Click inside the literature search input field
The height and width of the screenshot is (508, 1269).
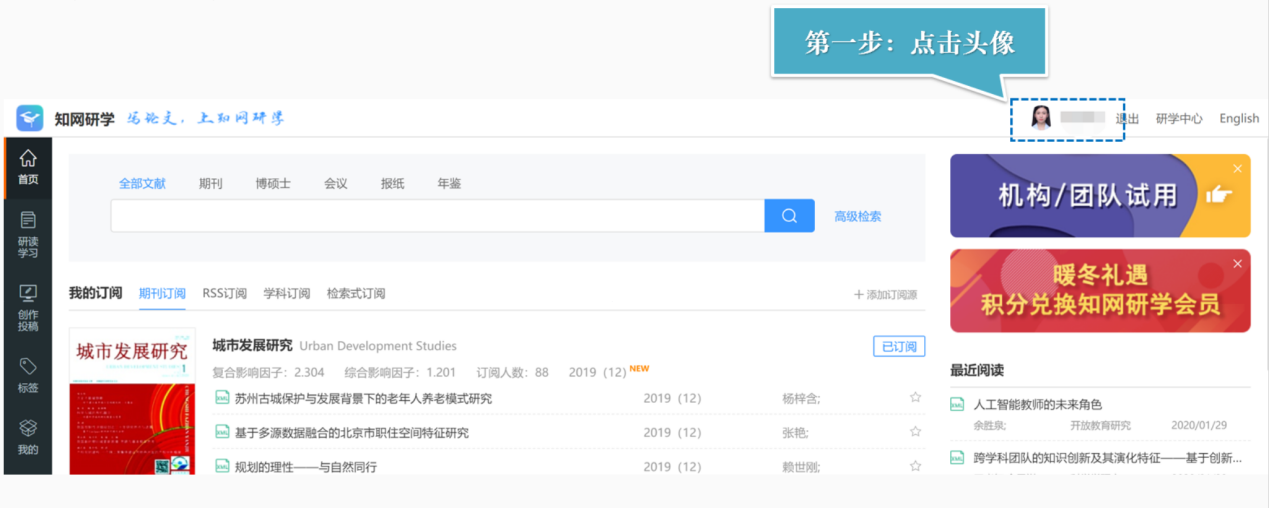click(x=438, y=216)
